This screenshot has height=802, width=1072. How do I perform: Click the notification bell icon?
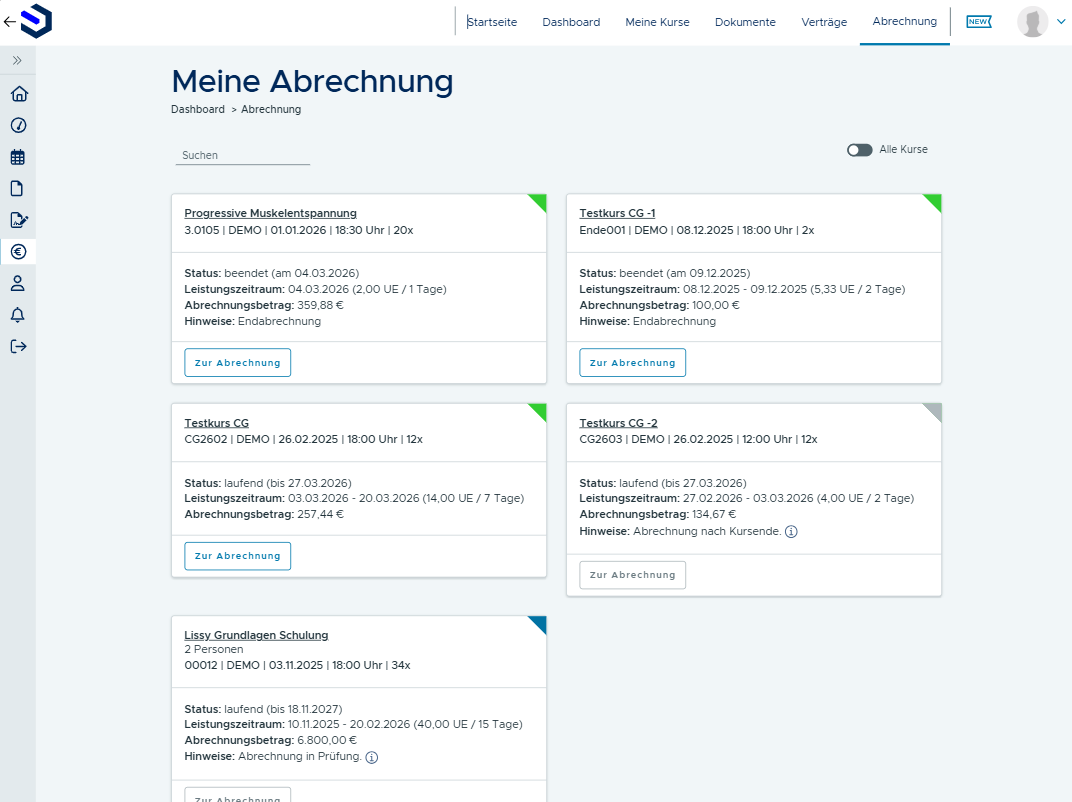(18, 315)
